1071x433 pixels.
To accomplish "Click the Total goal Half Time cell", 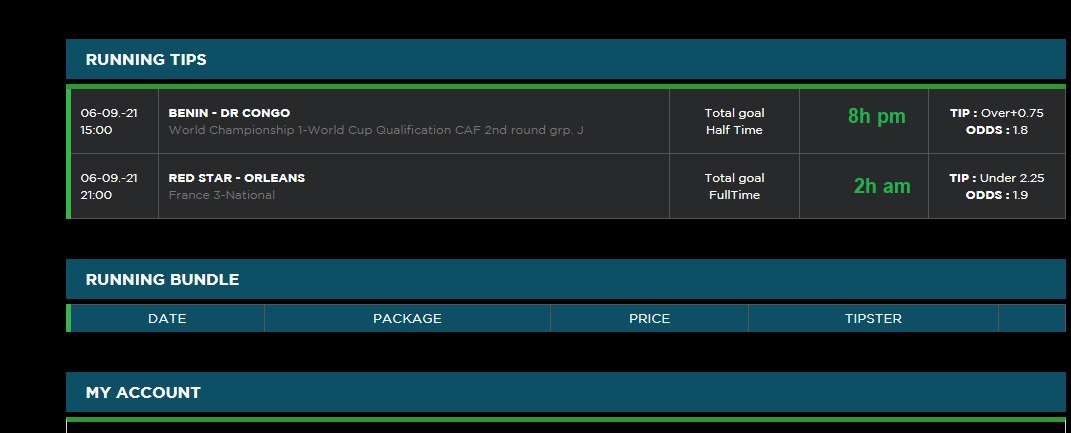I will [734, 121].
